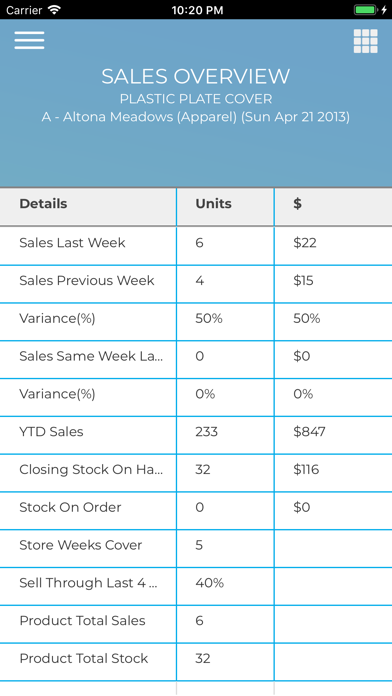Select the $847 YTD Sales value
Image resolution: width=392 pixels, height=696 pixels.
(309, 431)
